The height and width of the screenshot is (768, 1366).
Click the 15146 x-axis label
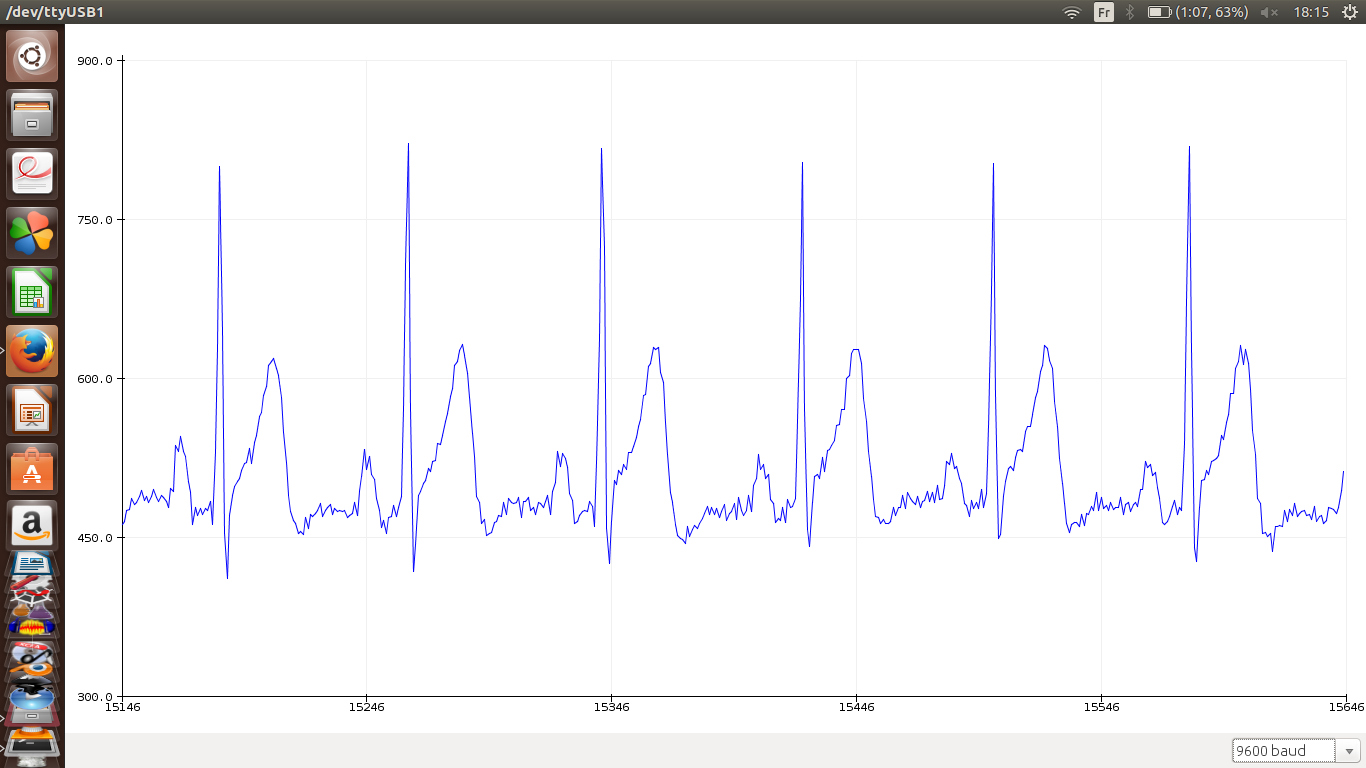tap(122, 707)
